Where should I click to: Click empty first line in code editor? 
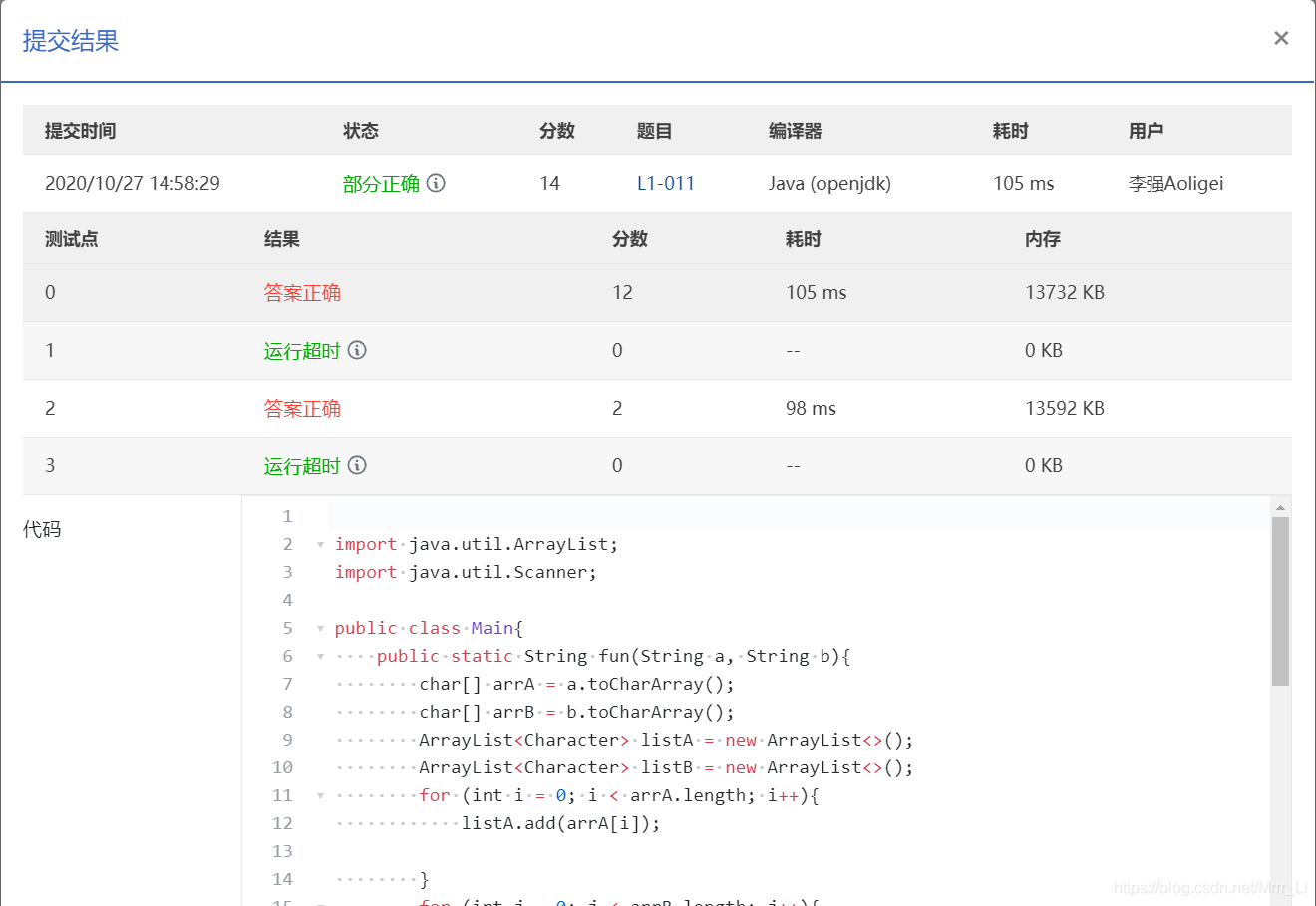click(x=798, y=516)
